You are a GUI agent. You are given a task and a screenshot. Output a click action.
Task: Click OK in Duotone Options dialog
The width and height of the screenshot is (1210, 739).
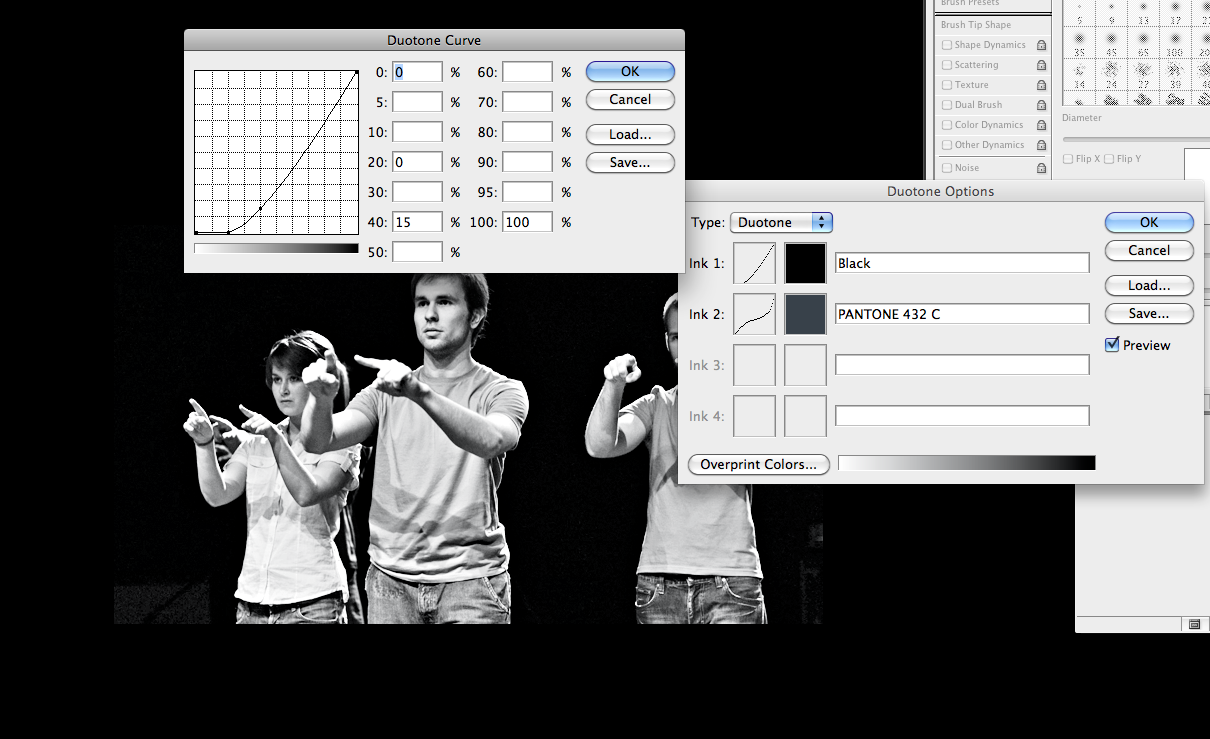point(1149,223)
